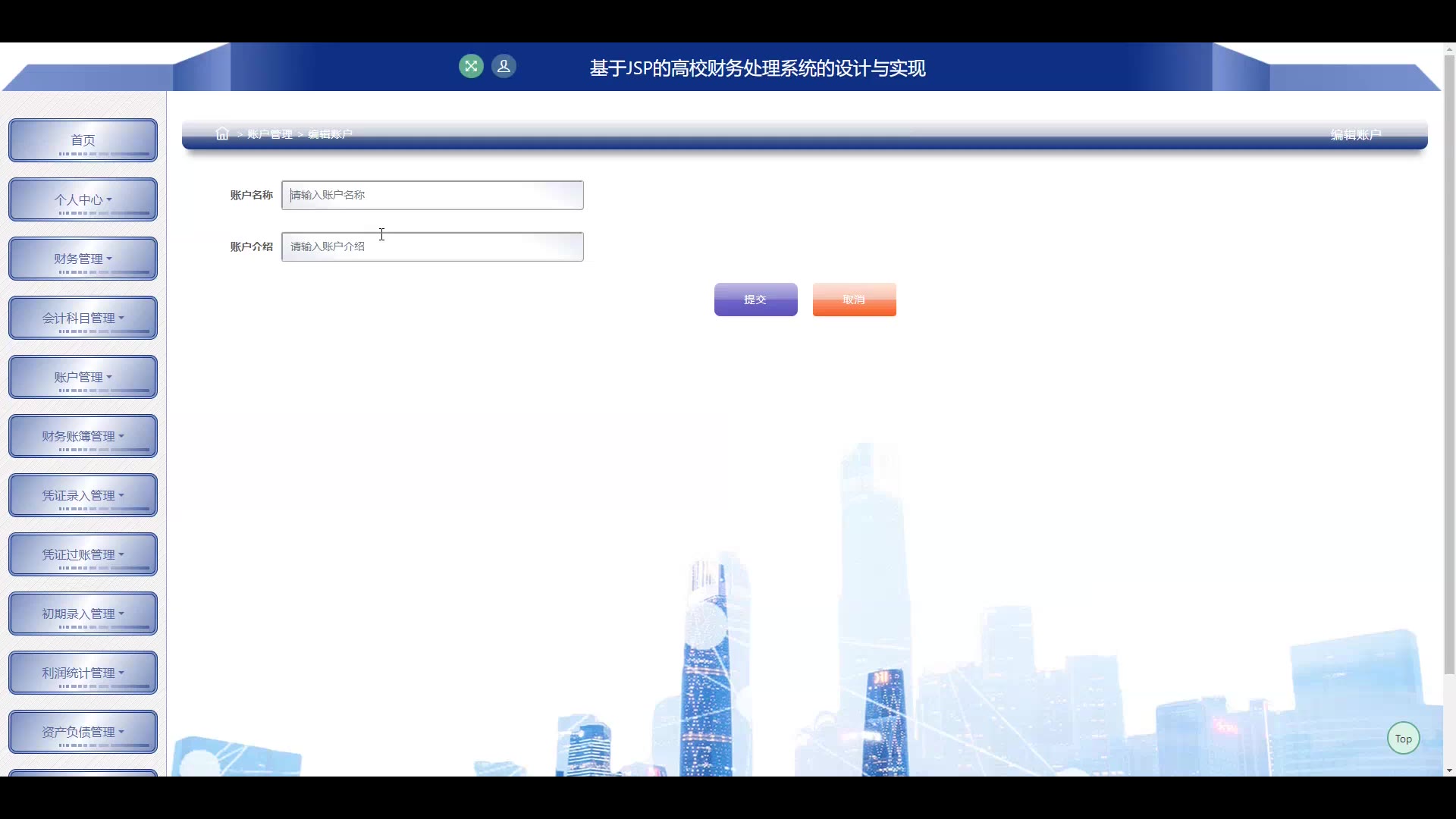Click the green fullscreen toggle icon in header

point(471,67)
